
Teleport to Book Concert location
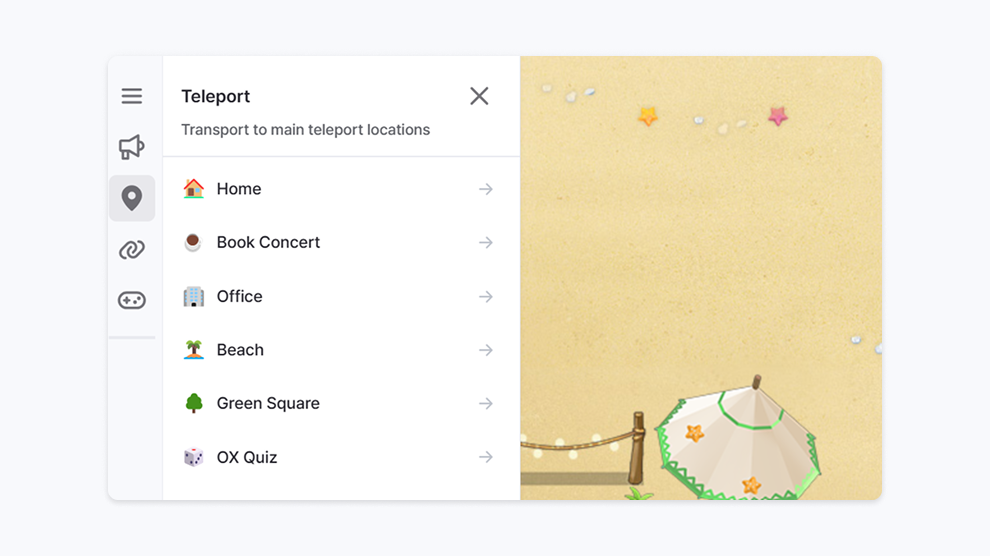(341, 242)
